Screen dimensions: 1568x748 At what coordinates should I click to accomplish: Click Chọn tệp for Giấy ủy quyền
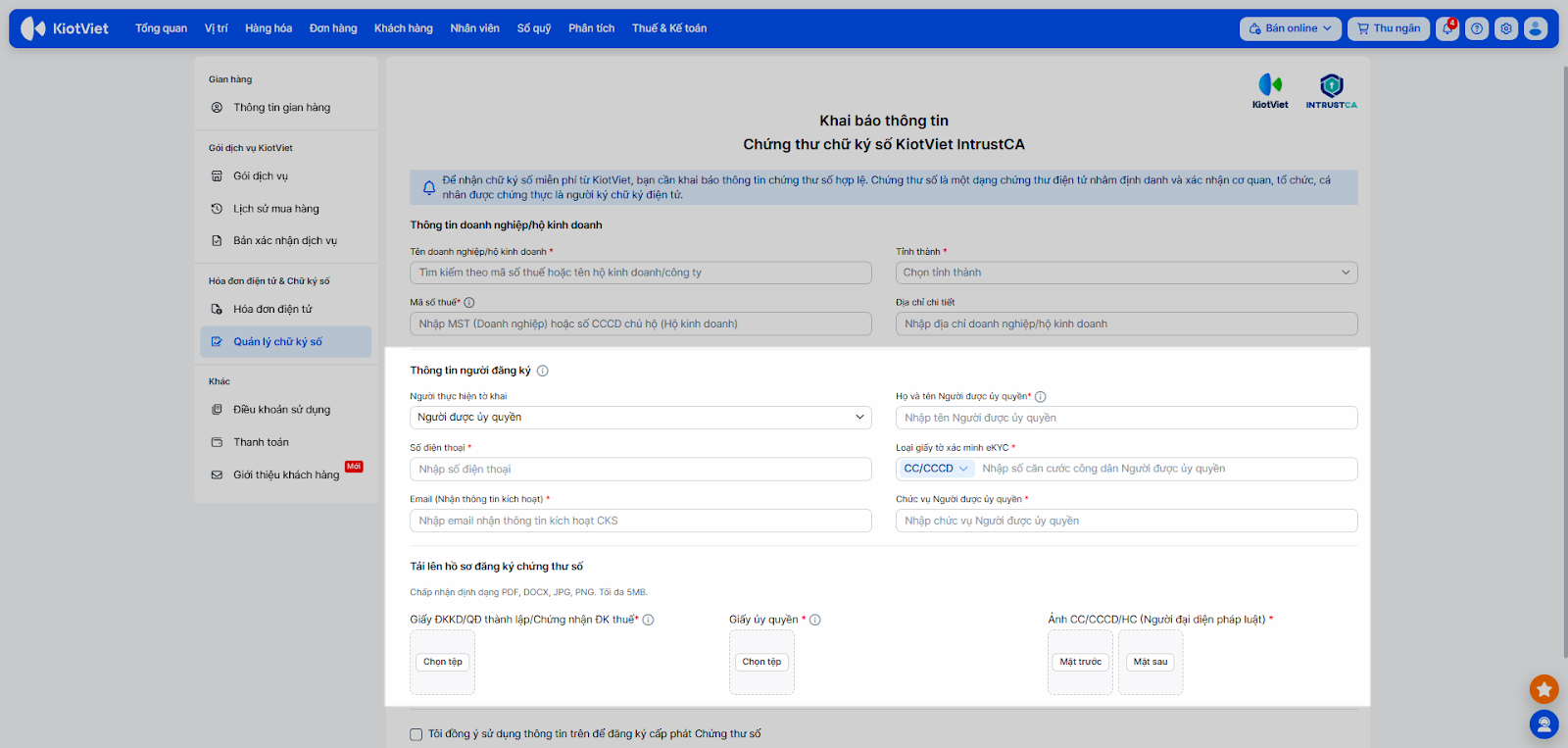[x=761, y=662]
